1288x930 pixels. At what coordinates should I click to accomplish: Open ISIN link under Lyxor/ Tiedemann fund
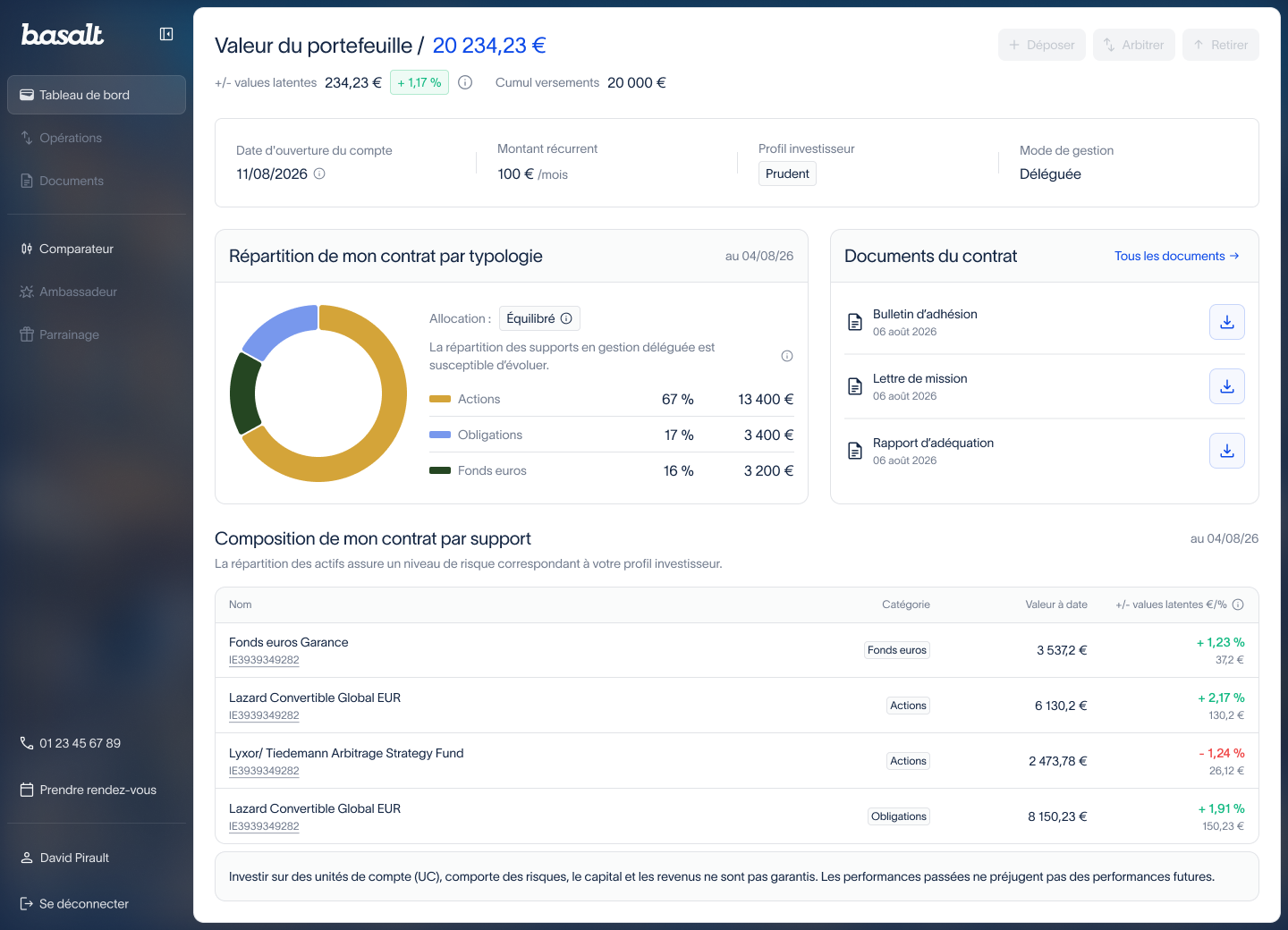pyautogui.click(x=264, y=771)
